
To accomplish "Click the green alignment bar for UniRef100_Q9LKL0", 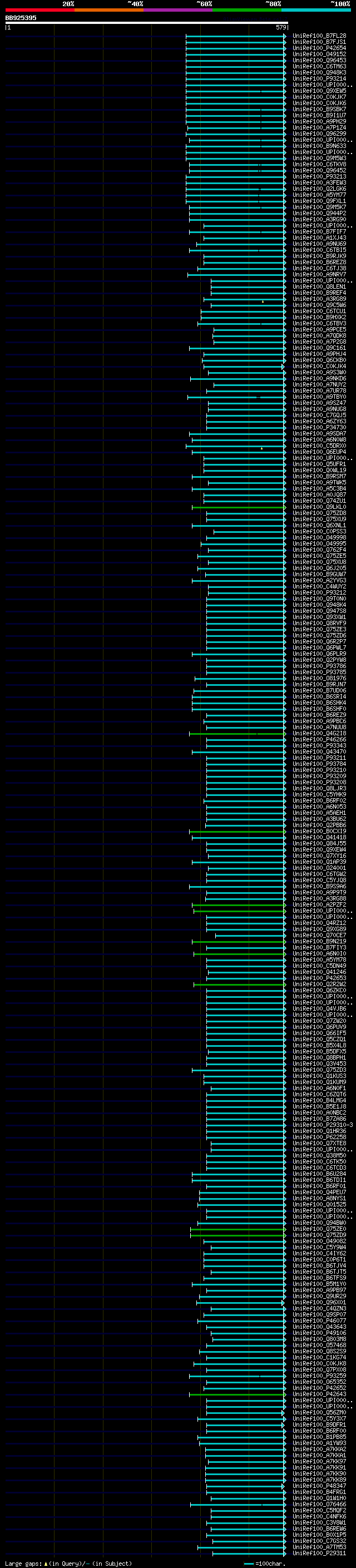I will tap(239, 507).
